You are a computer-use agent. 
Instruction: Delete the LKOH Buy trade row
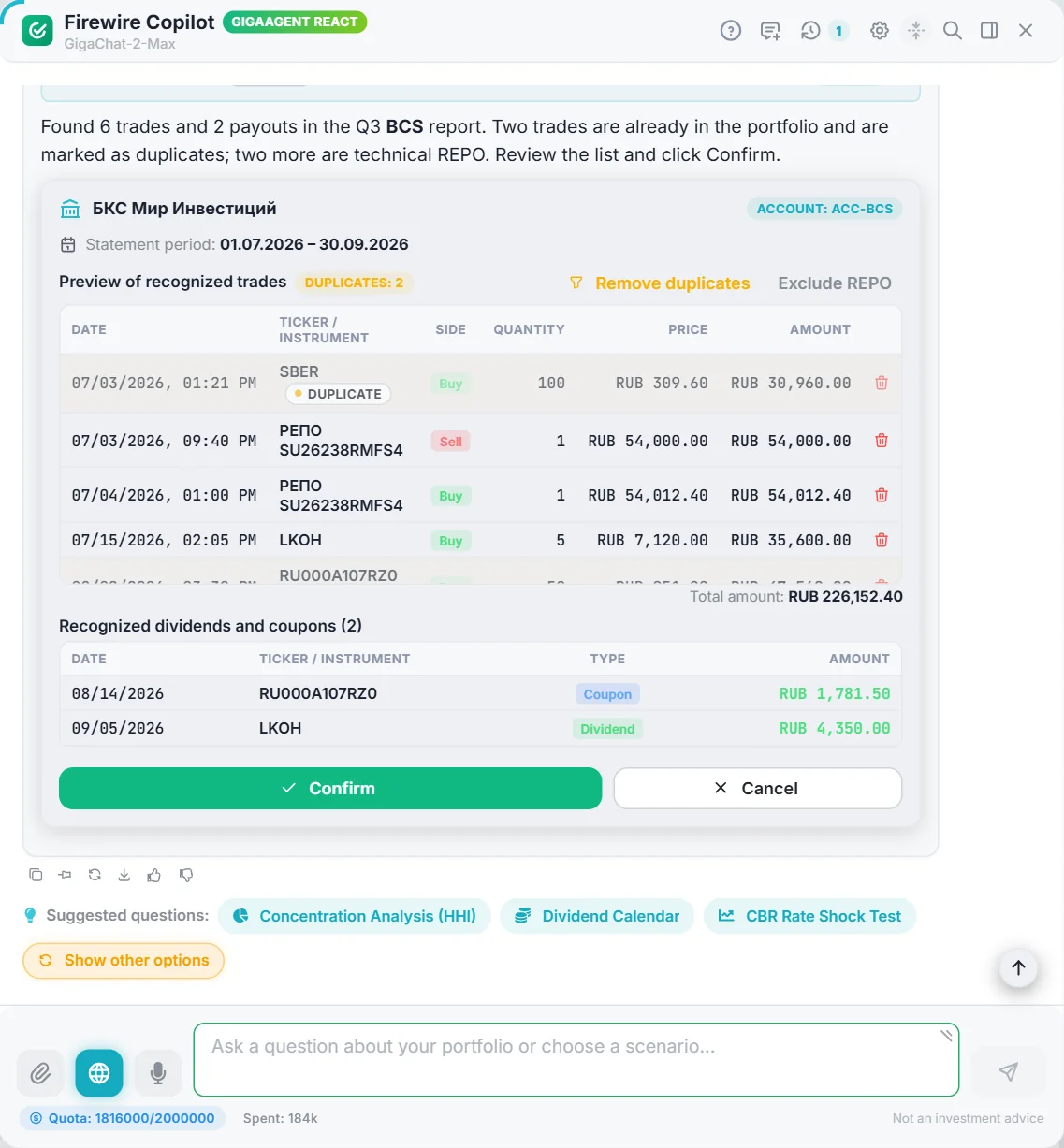[882, 540]
